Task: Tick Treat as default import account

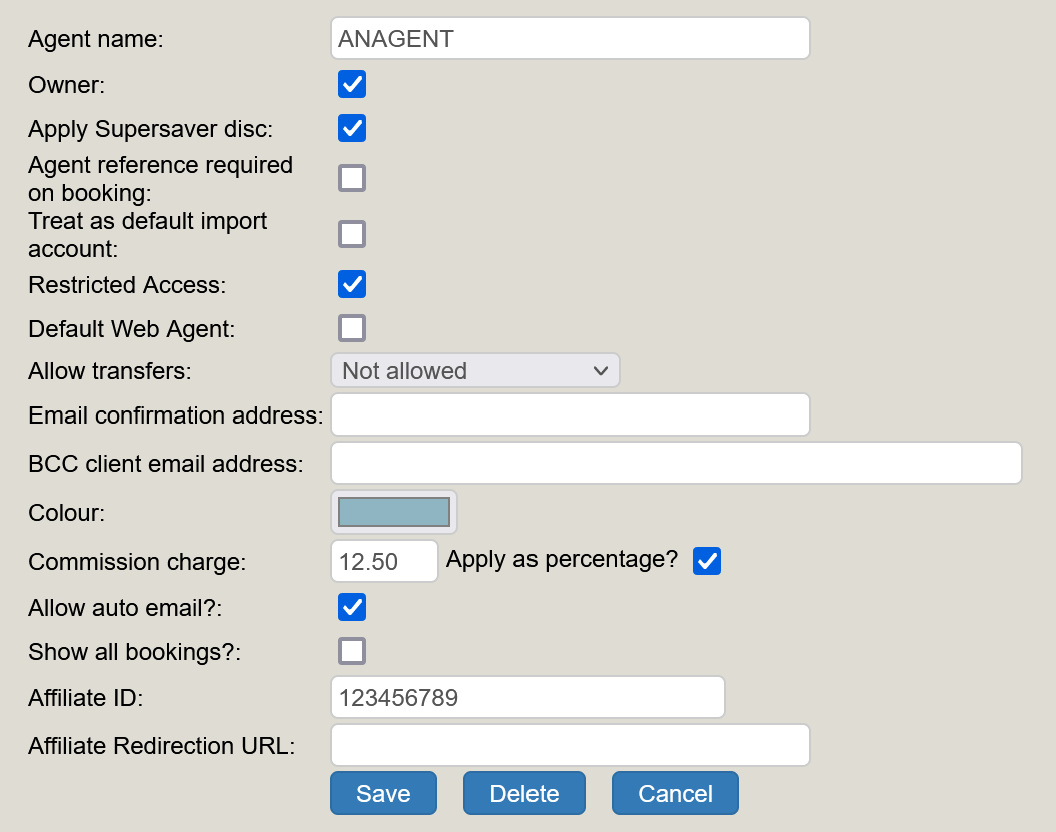Action: coord(352,234)
